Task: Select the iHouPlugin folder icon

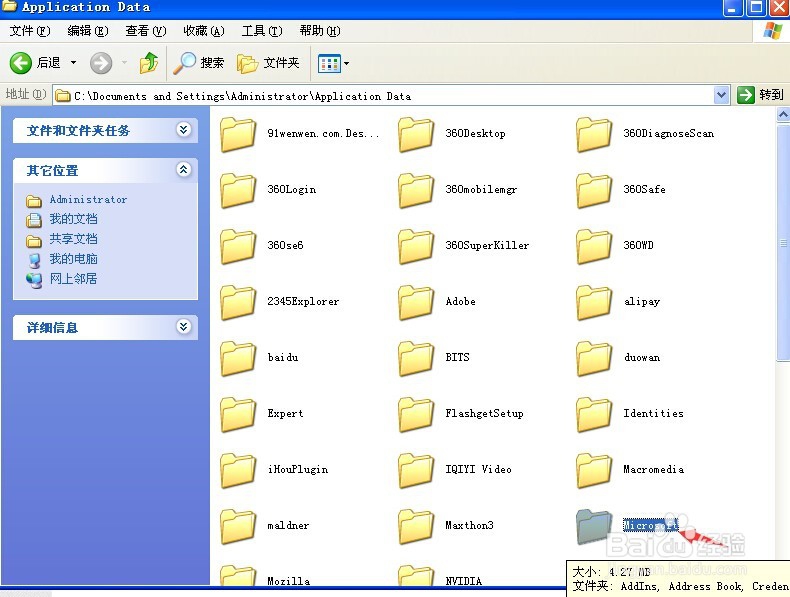Action: click(x=238, y=470)
